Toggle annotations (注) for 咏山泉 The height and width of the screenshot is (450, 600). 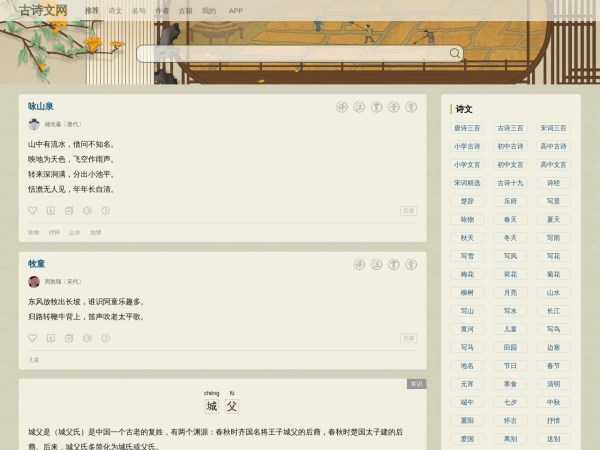click(359, 107)
